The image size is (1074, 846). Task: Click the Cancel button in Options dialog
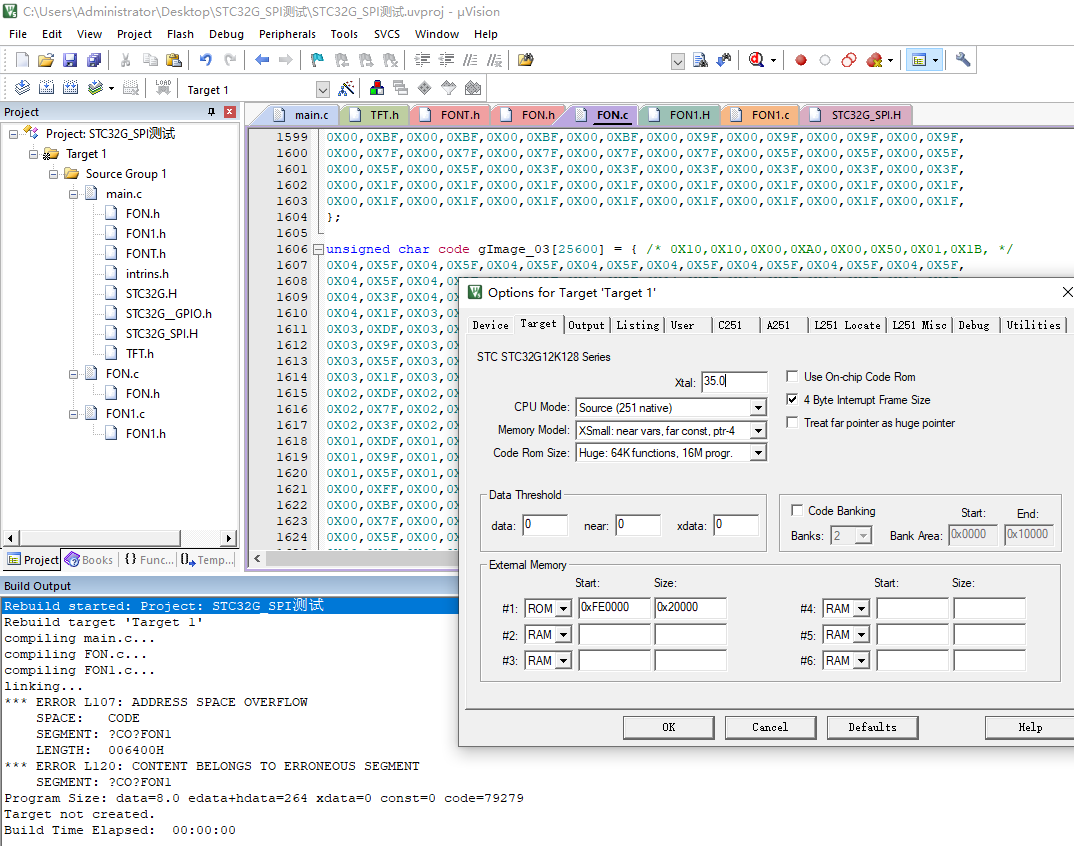coord(770,727)
